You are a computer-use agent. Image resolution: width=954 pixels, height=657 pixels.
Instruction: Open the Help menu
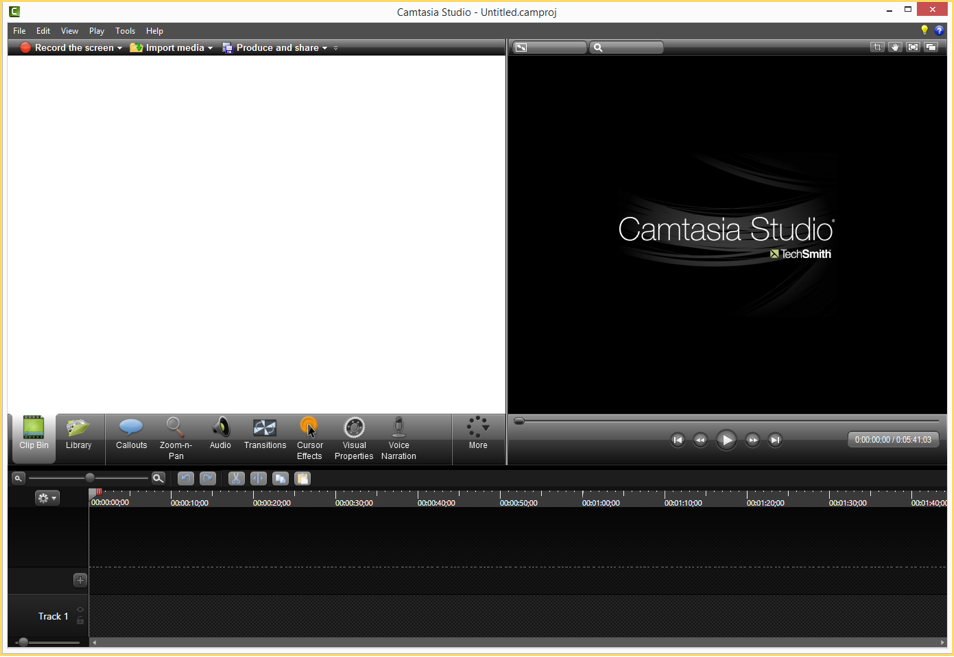point(155,31)
